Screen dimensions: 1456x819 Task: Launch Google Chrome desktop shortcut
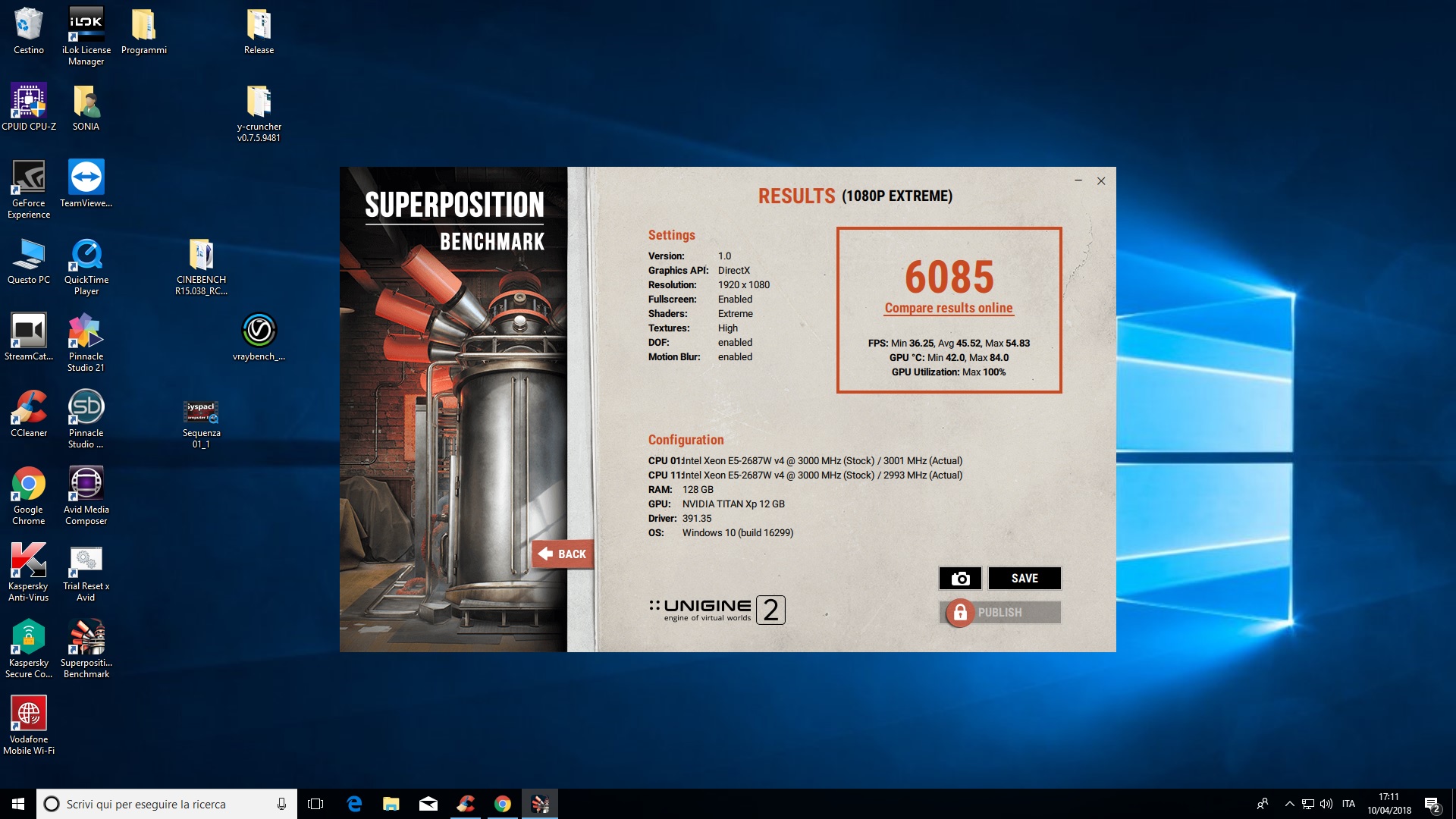pos(29,496)
